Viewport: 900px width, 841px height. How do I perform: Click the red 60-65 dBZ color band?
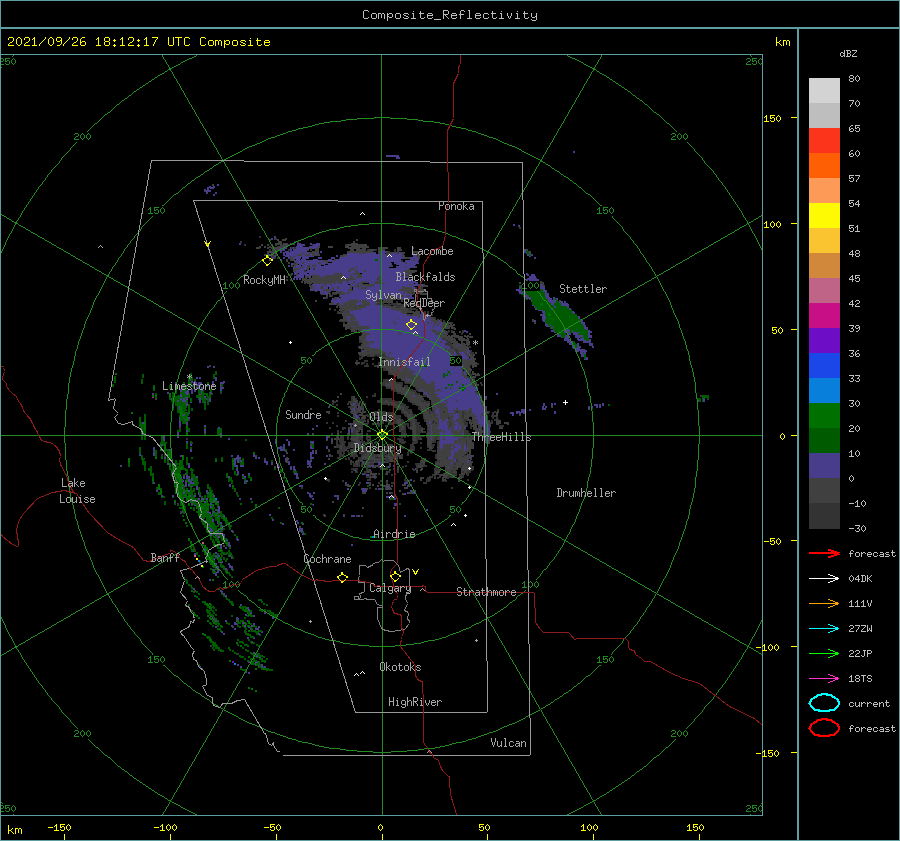pos(824,140)
